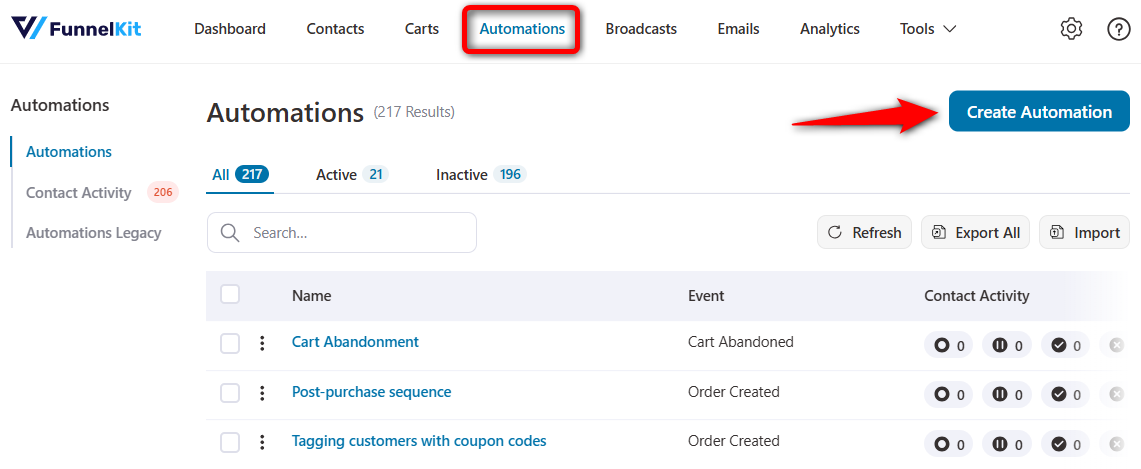Click the Refresh button
Viewport: 1141px width, 469px height.
(864, 233)
